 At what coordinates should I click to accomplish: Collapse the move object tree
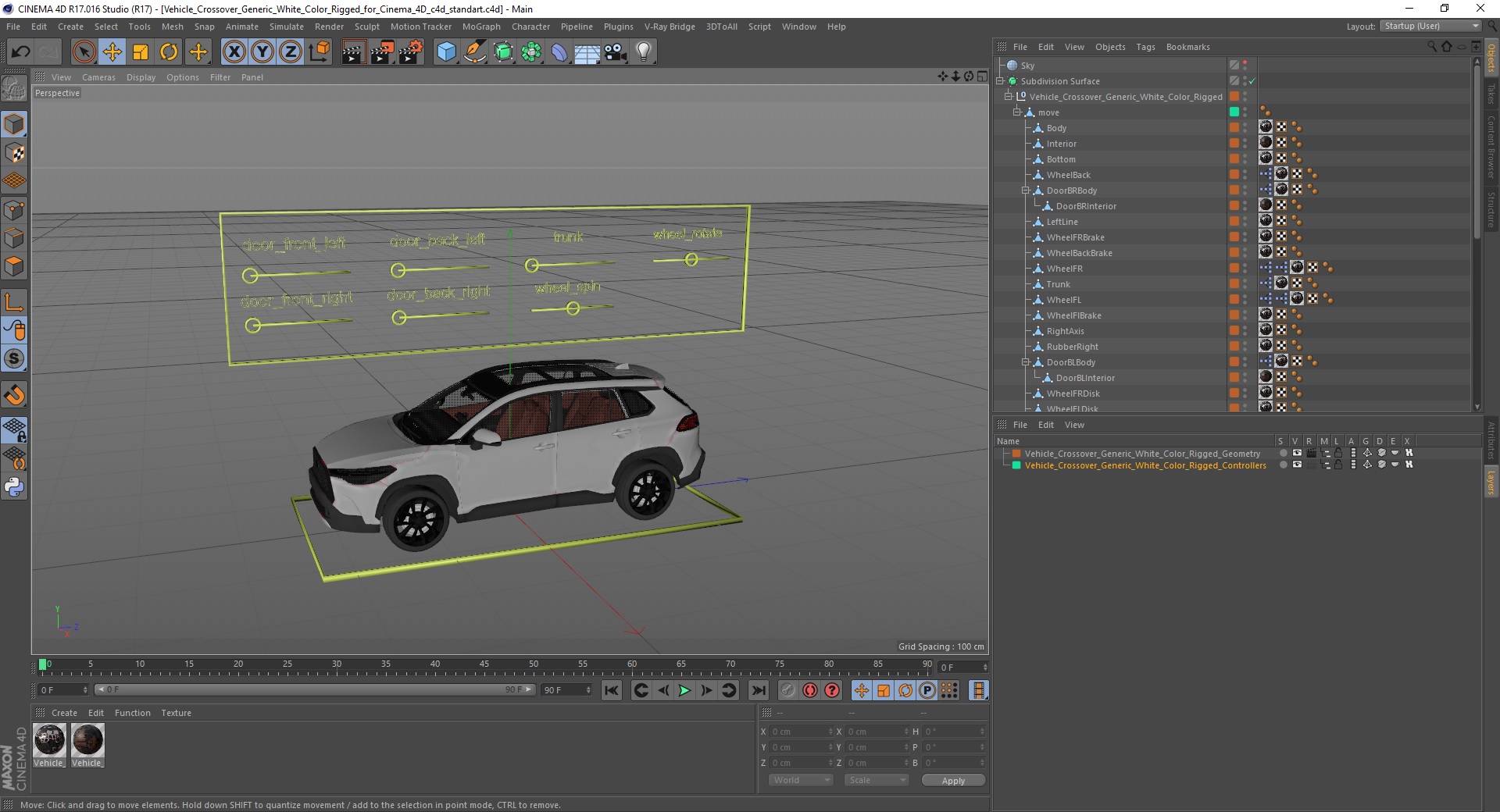click(x=1017, y=112)
